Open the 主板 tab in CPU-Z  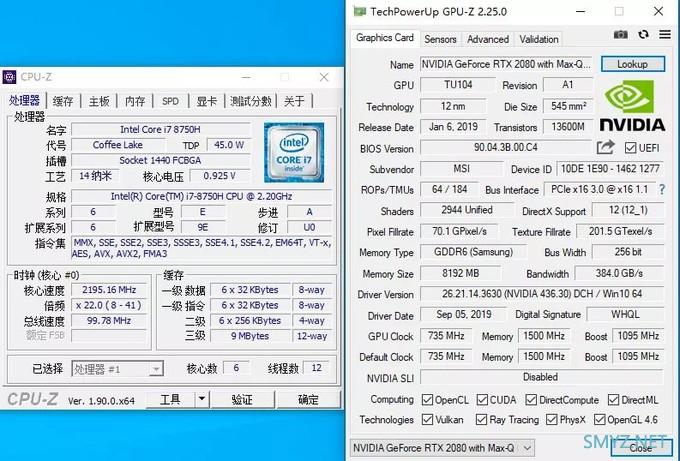point(99,101)
